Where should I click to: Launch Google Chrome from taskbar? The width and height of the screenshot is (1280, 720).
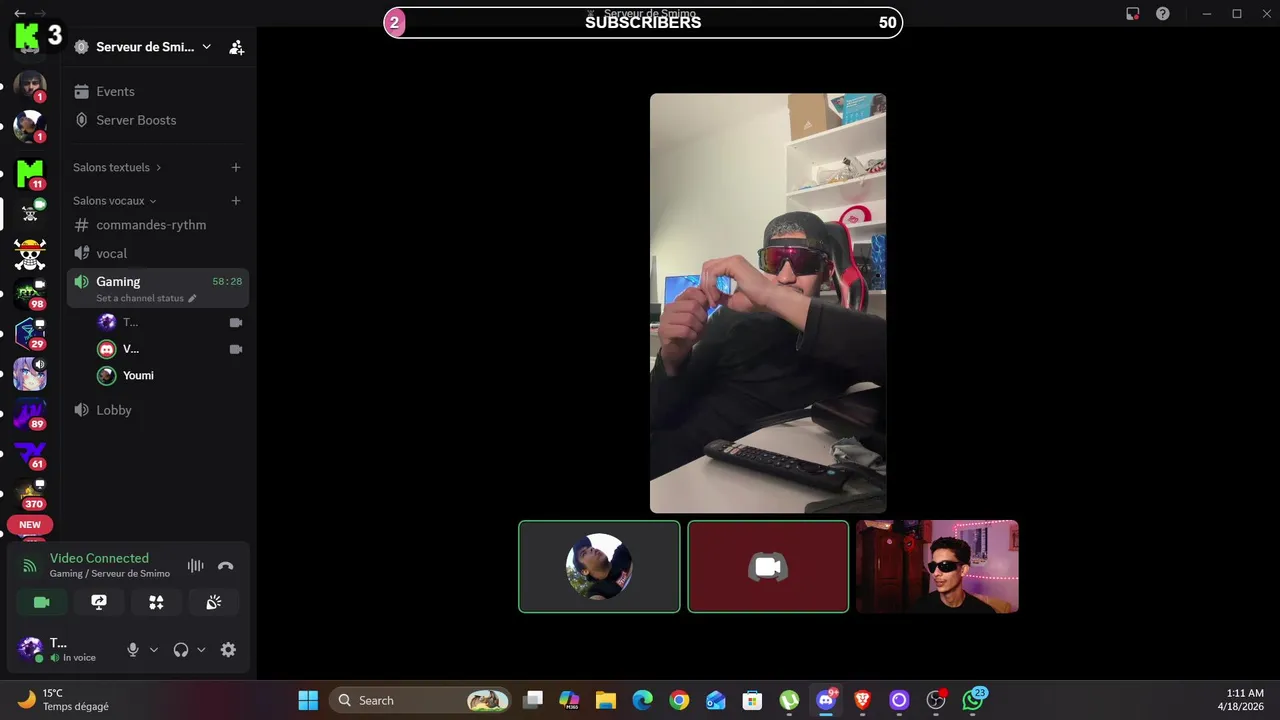tap(679, 700)
